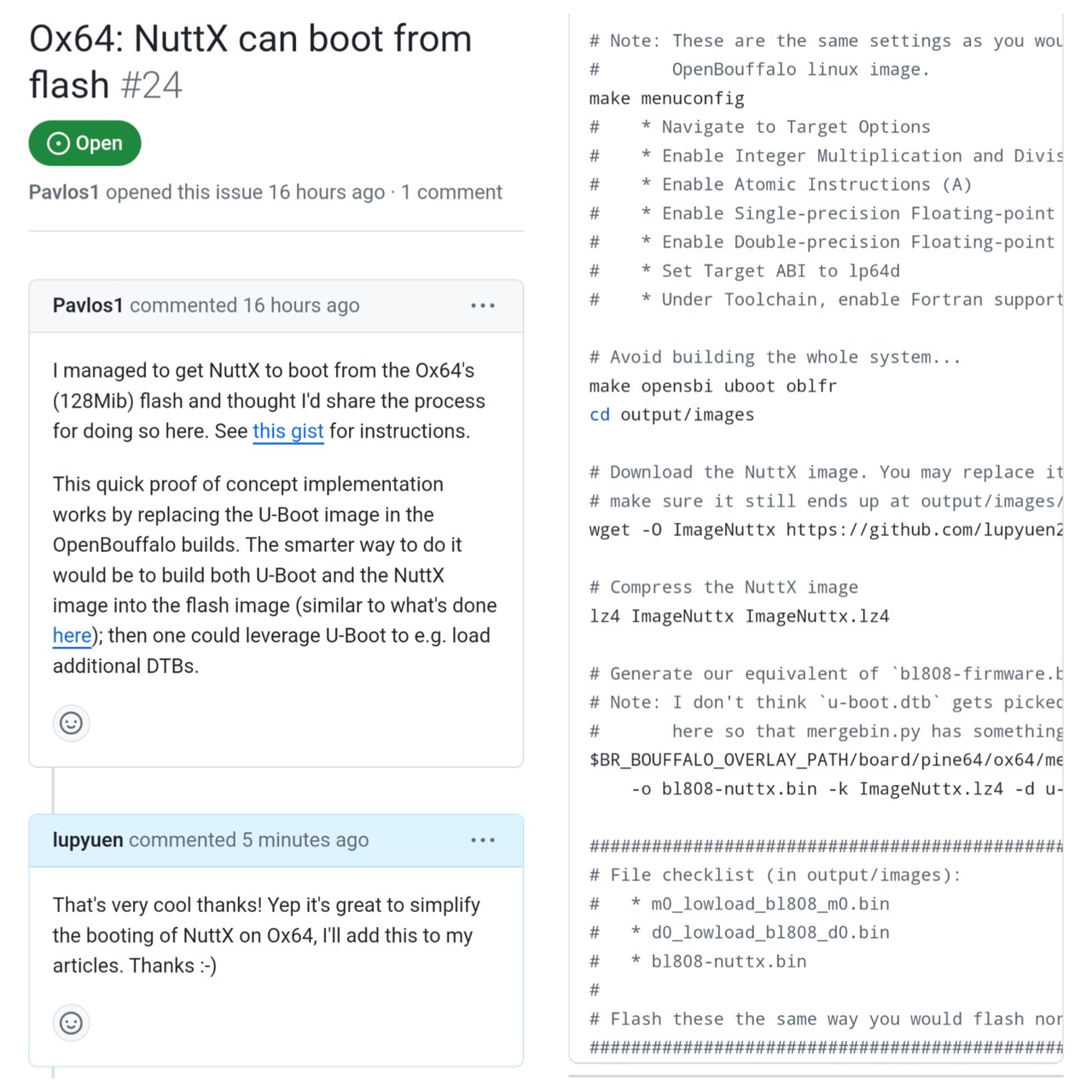Screen dimensions: 1092x1092
Task: Add emoji reaction to lupyuen's comment
Action: 72,1022
